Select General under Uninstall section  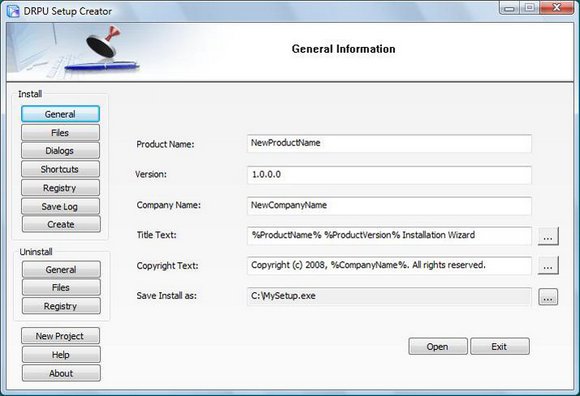(x=61, y=270)
